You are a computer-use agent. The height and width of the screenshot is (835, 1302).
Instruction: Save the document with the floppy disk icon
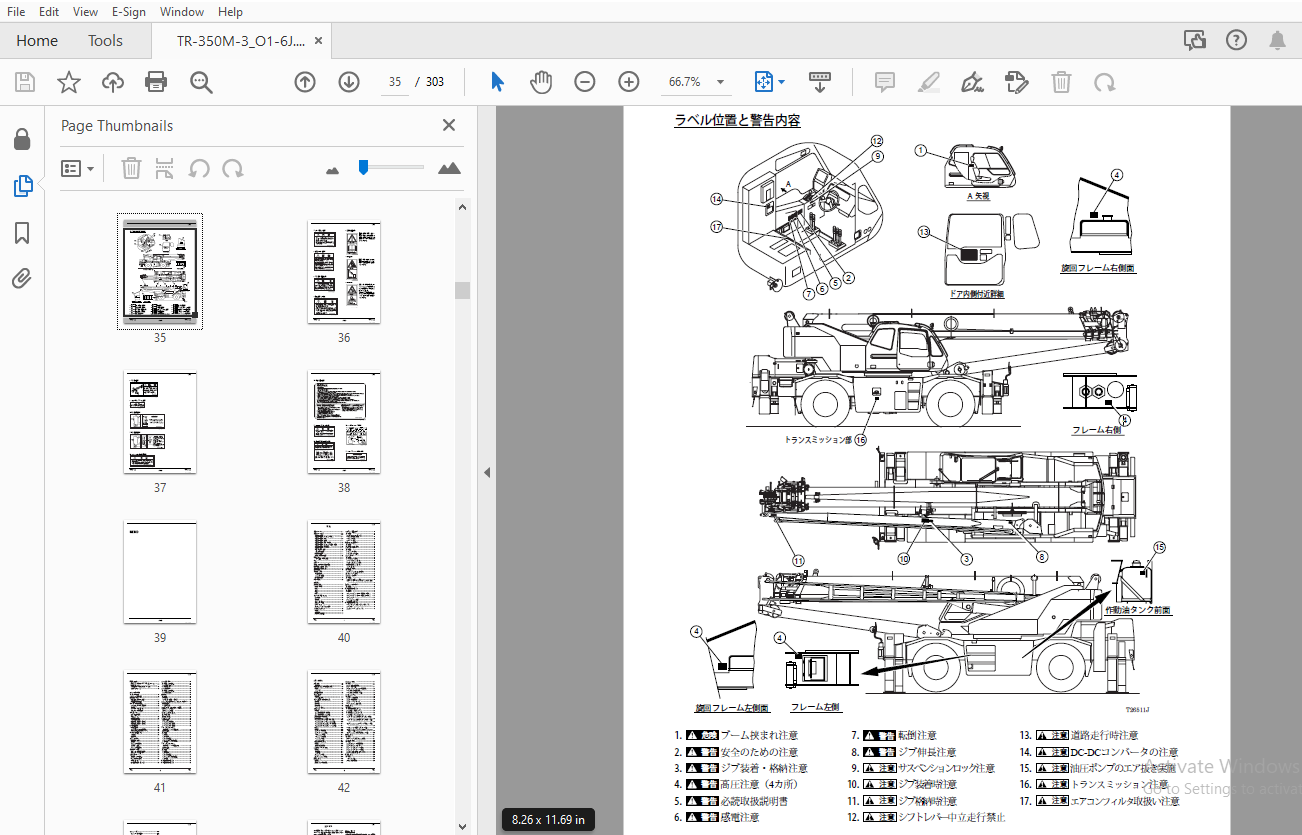click(24, 82)
